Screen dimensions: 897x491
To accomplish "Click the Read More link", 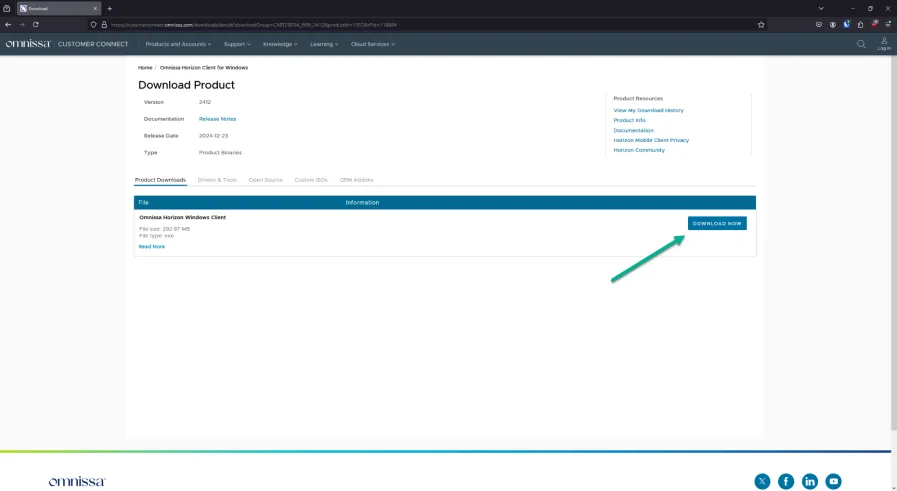I will [152, 247].
